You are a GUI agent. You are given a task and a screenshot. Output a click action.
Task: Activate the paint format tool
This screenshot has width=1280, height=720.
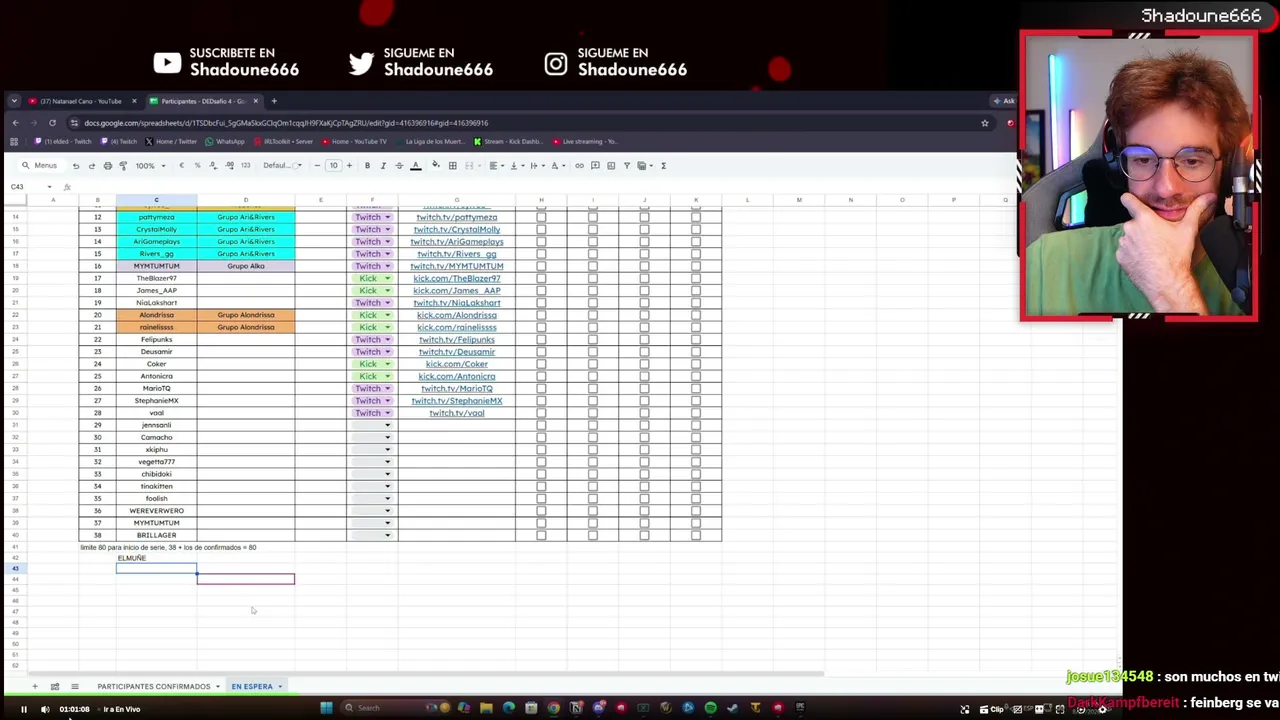(x=123, y=166)
